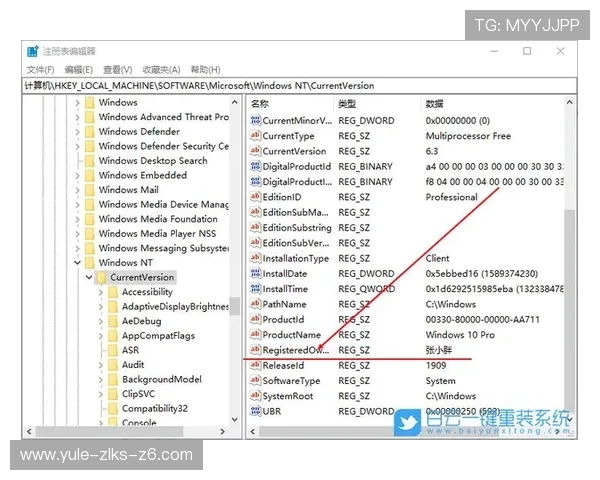600x480 pixels.
Task: Select the CurrentVersion folder icon in tree
Action: pyautogui.click(x=100, y=277)
